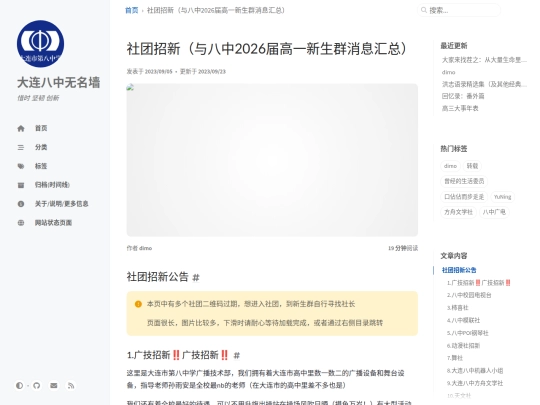Image resolution: width=540 pixels, height=405 pixels.
Task: Open 分类 in the sidebar menu
Action: (41, 147)
